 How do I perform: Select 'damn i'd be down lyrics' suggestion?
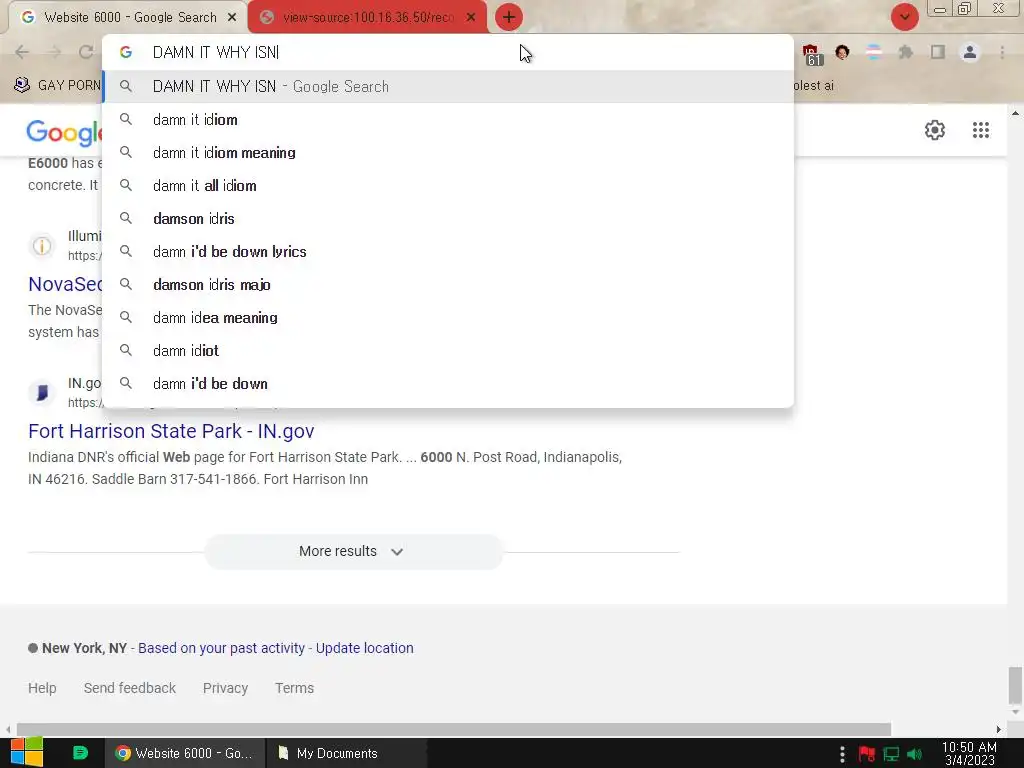coord(449,251)
